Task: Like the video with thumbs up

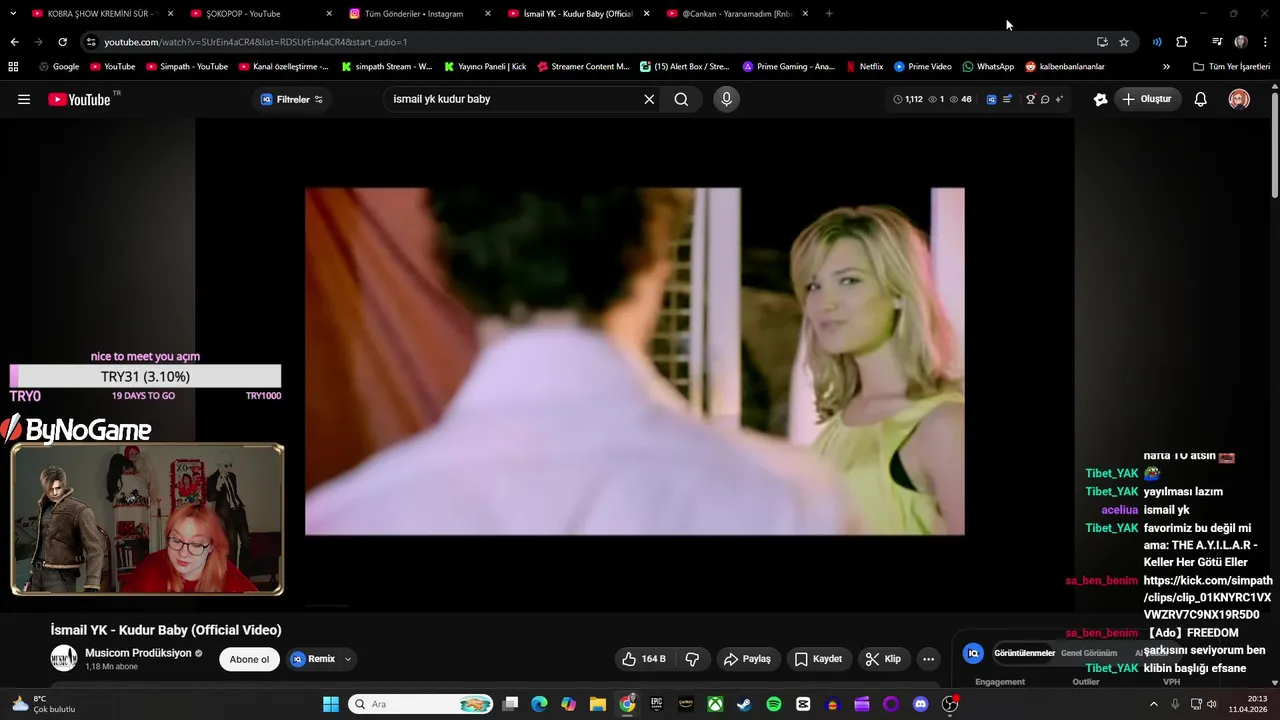Action: pos(643,659)
